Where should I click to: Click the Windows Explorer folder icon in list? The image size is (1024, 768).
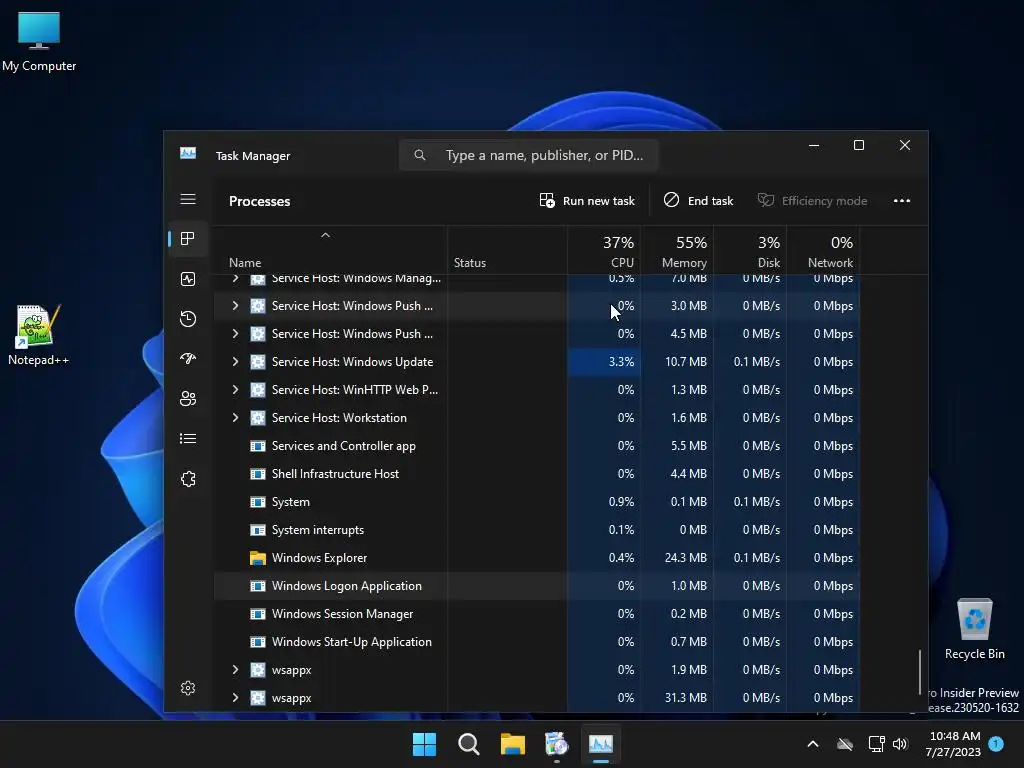click(x=258, y=558)
